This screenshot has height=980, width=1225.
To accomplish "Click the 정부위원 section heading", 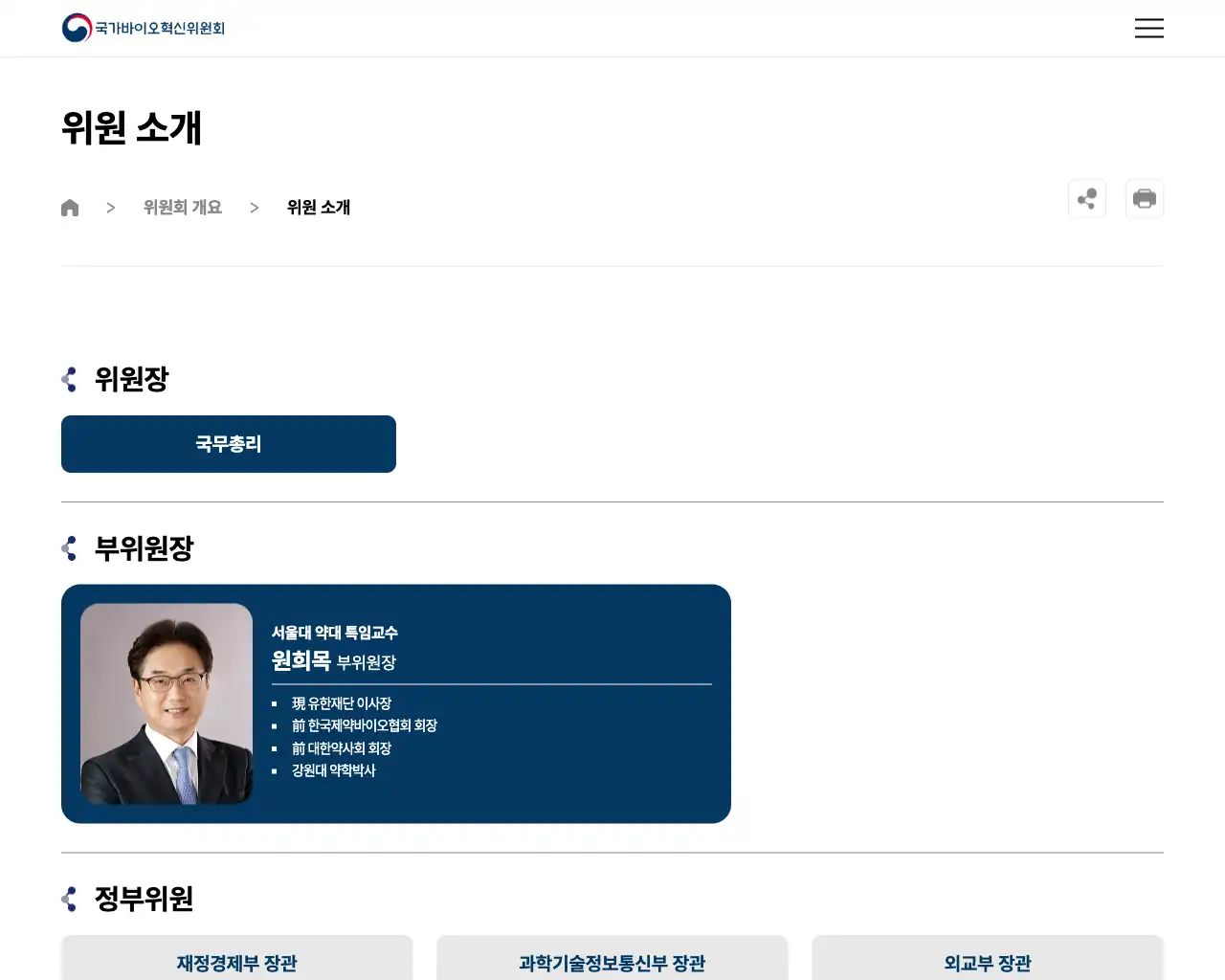I will (144, 900).
